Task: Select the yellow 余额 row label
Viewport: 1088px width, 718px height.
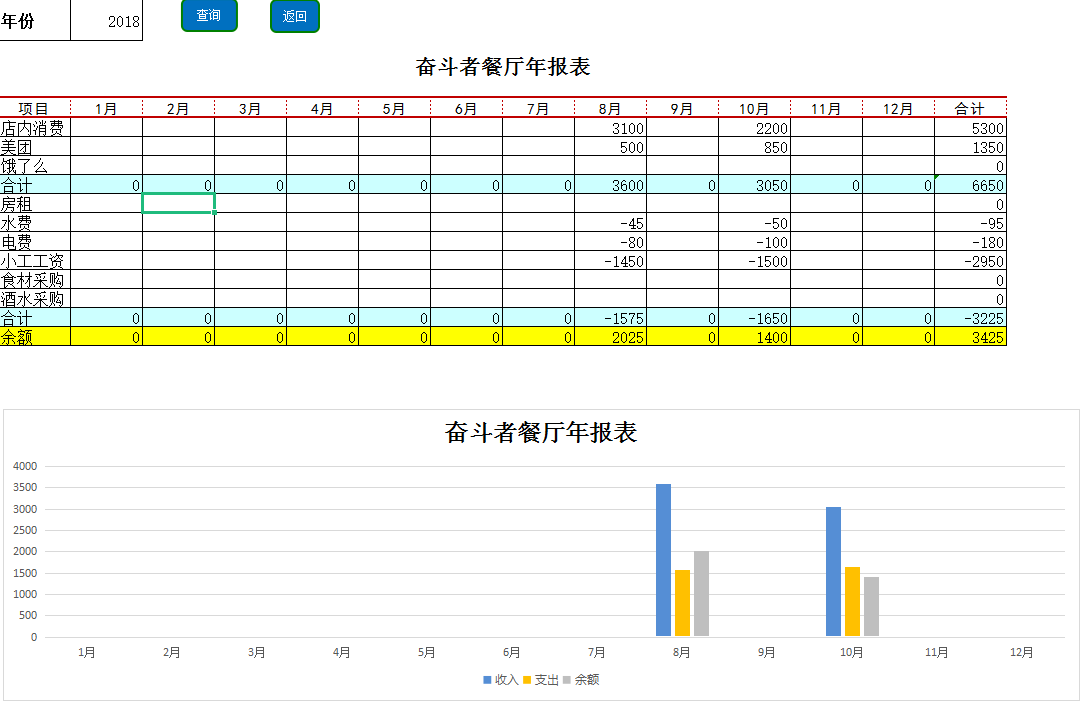Action: (35, 337)
